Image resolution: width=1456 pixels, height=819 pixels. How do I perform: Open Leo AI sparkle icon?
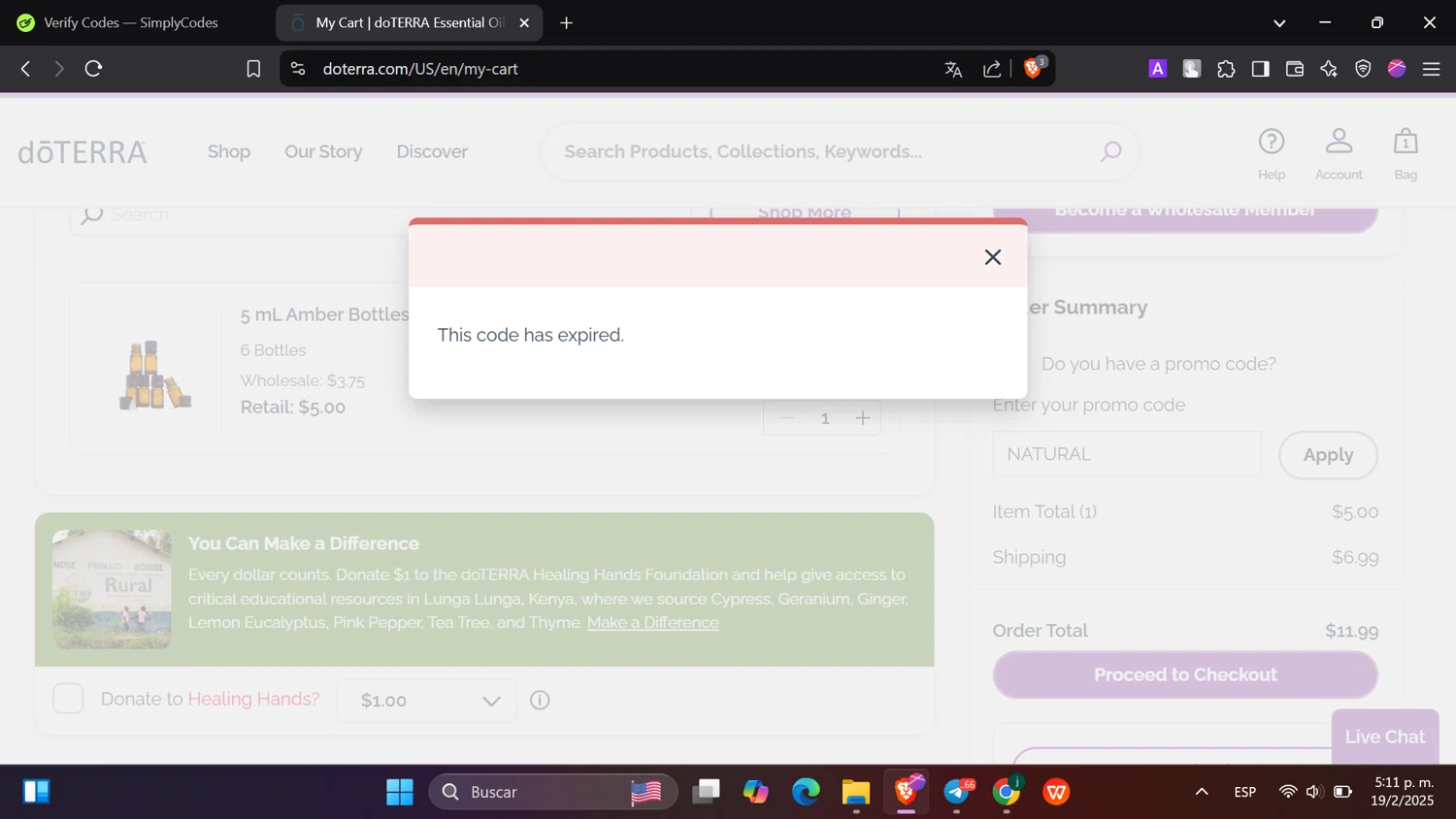coord(1329,69)
